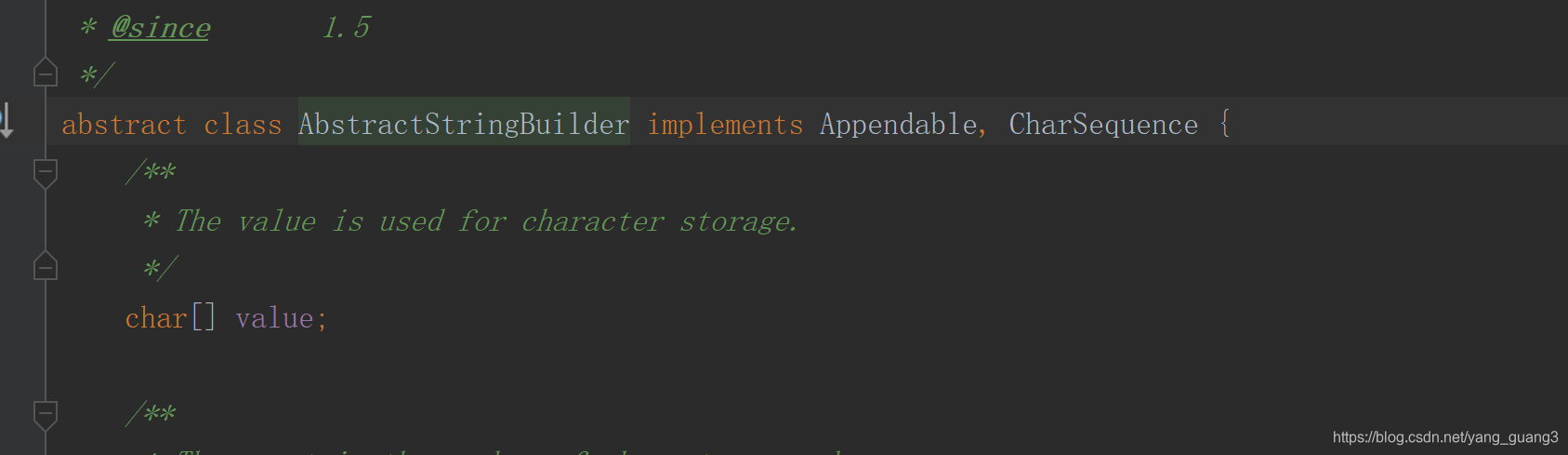Open the blog.csdn.net watermark URL

pos(1444,437)
